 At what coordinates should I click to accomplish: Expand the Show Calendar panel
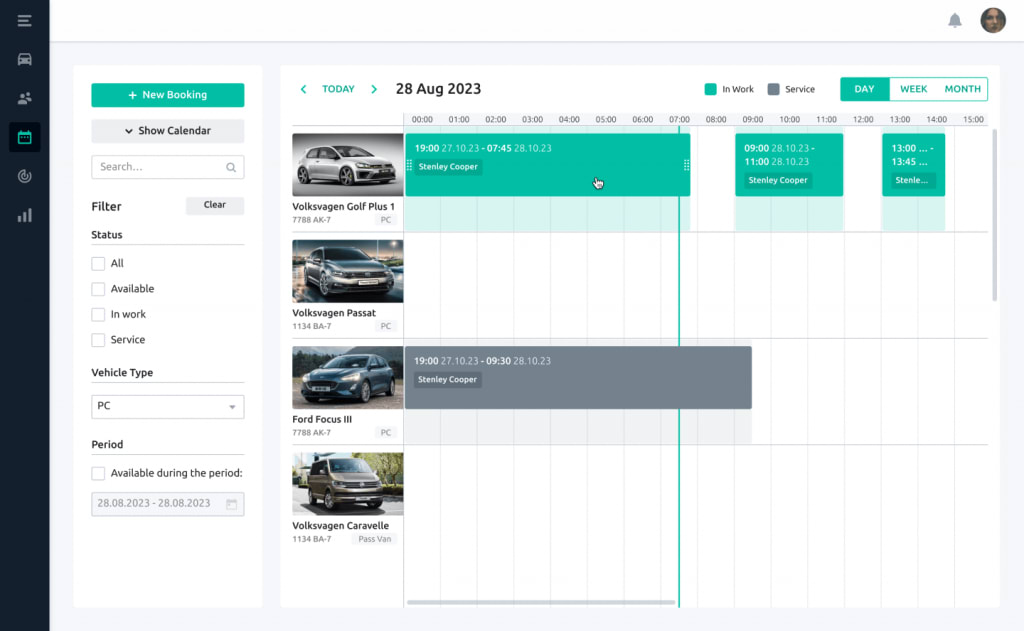(168, 131)
